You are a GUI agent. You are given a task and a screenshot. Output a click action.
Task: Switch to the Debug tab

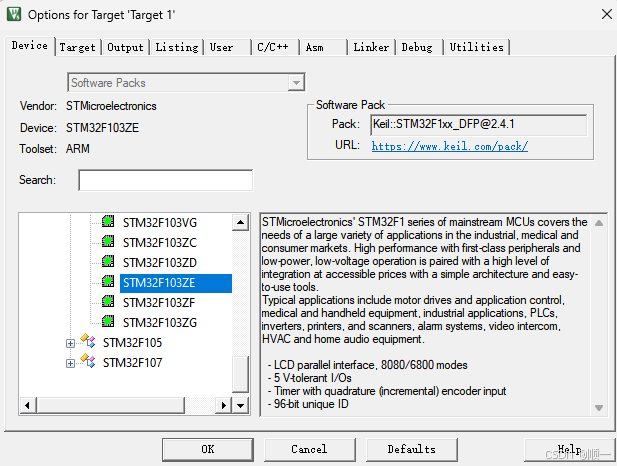(419, 47)
